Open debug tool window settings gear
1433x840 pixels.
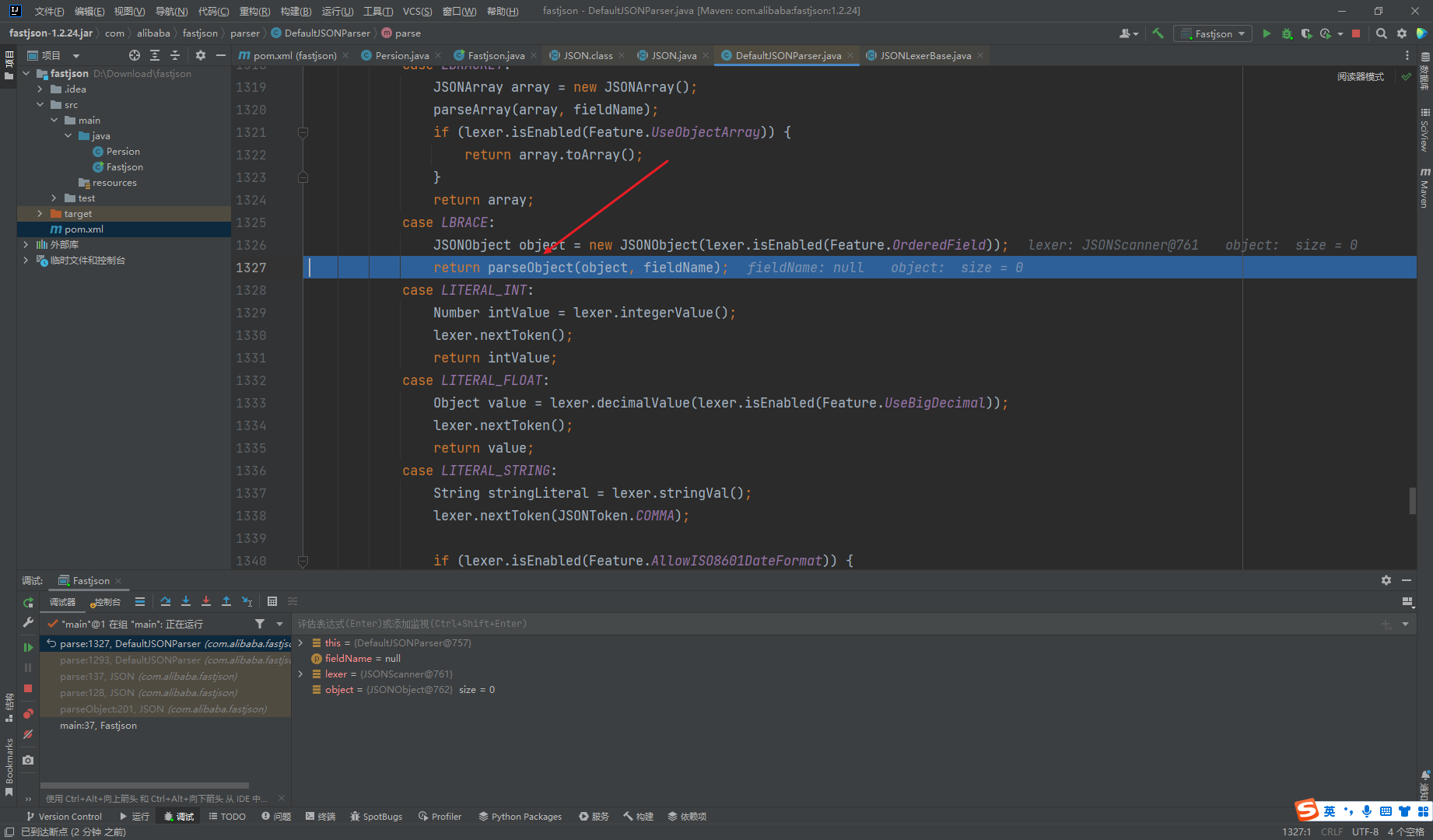click(x=1386, y=580)
